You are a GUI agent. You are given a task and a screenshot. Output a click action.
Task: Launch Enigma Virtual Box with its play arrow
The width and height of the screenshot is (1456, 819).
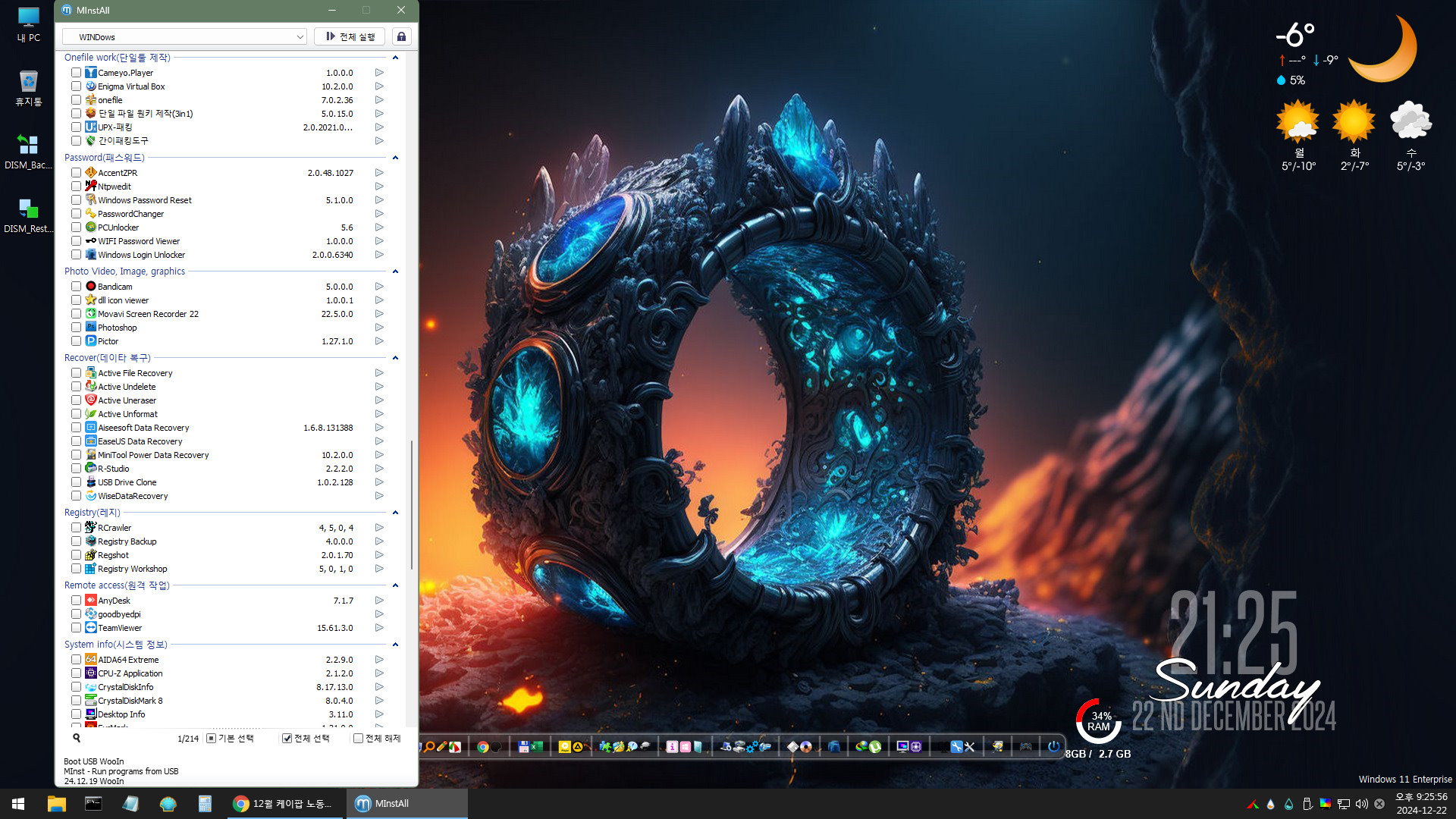click(379, 86)
